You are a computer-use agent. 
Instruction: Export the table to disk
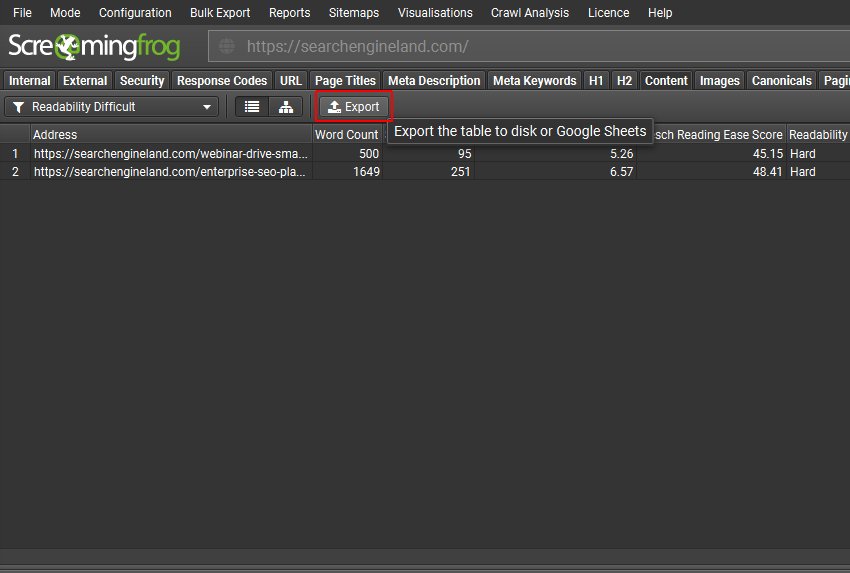pyautogui.click(x=353, y=107)
